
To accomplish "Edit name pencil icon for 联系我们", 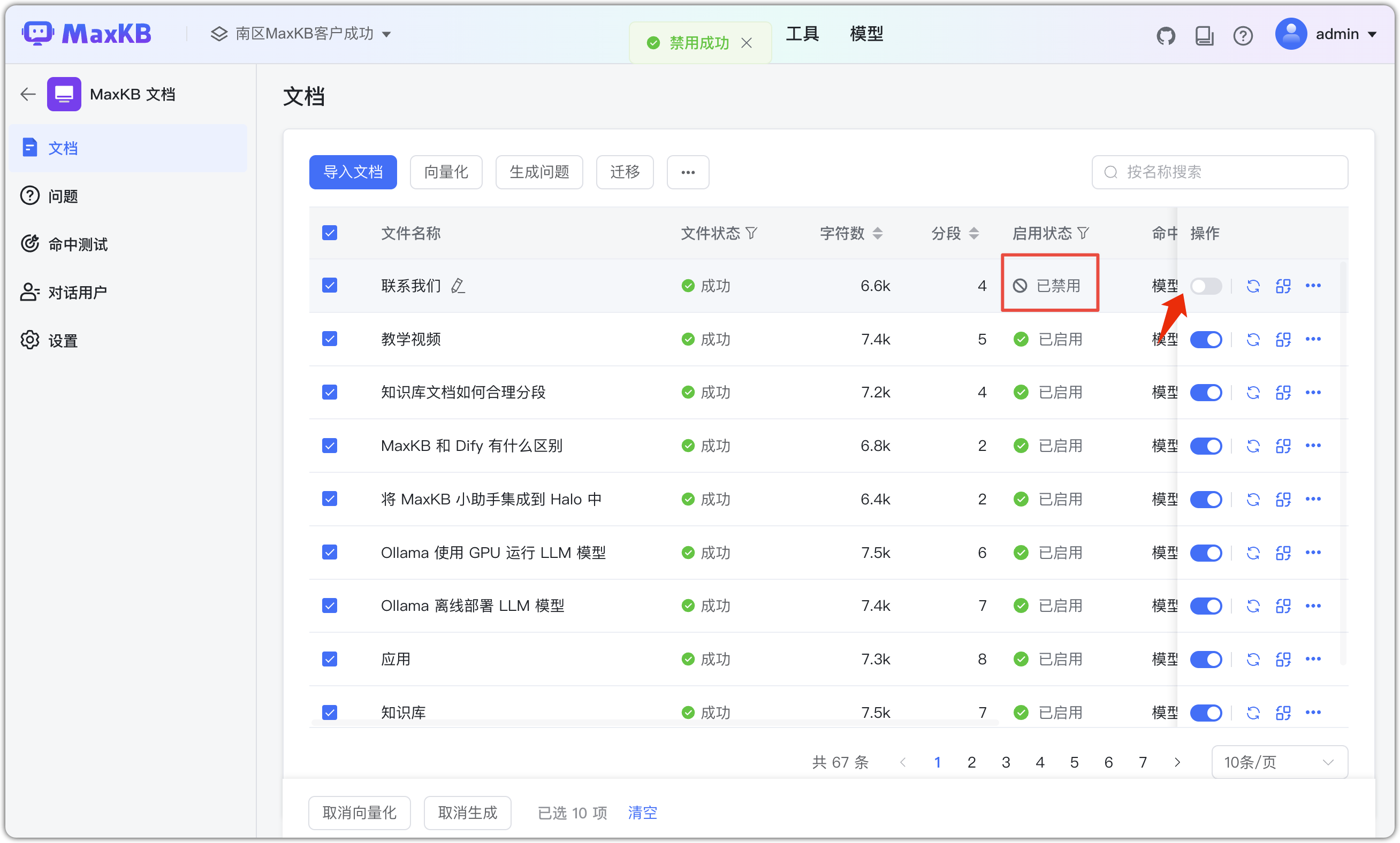I will point(458,286).
